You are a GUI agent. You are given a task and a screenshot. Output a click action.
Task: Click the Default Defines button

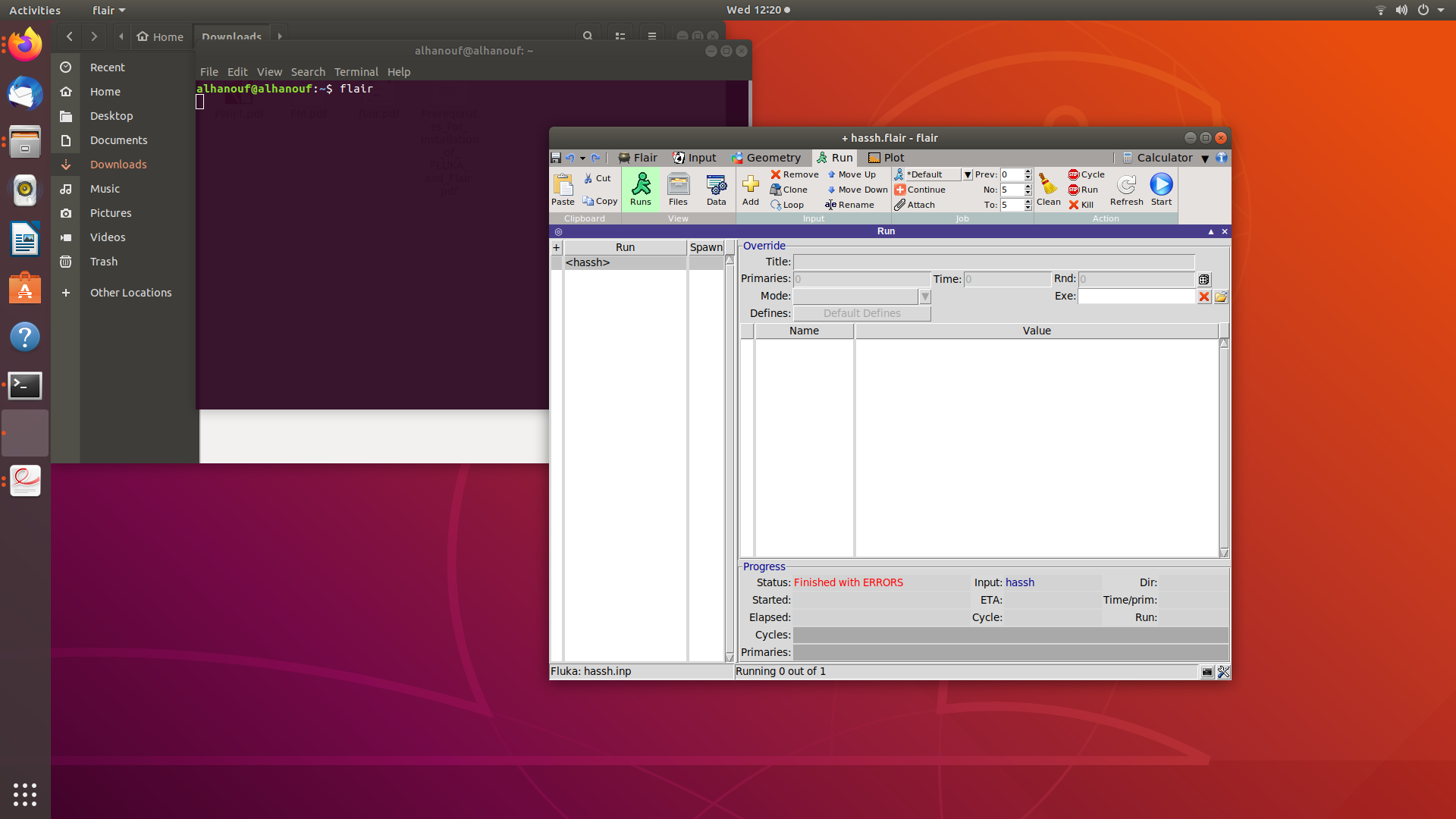(861, 313)
